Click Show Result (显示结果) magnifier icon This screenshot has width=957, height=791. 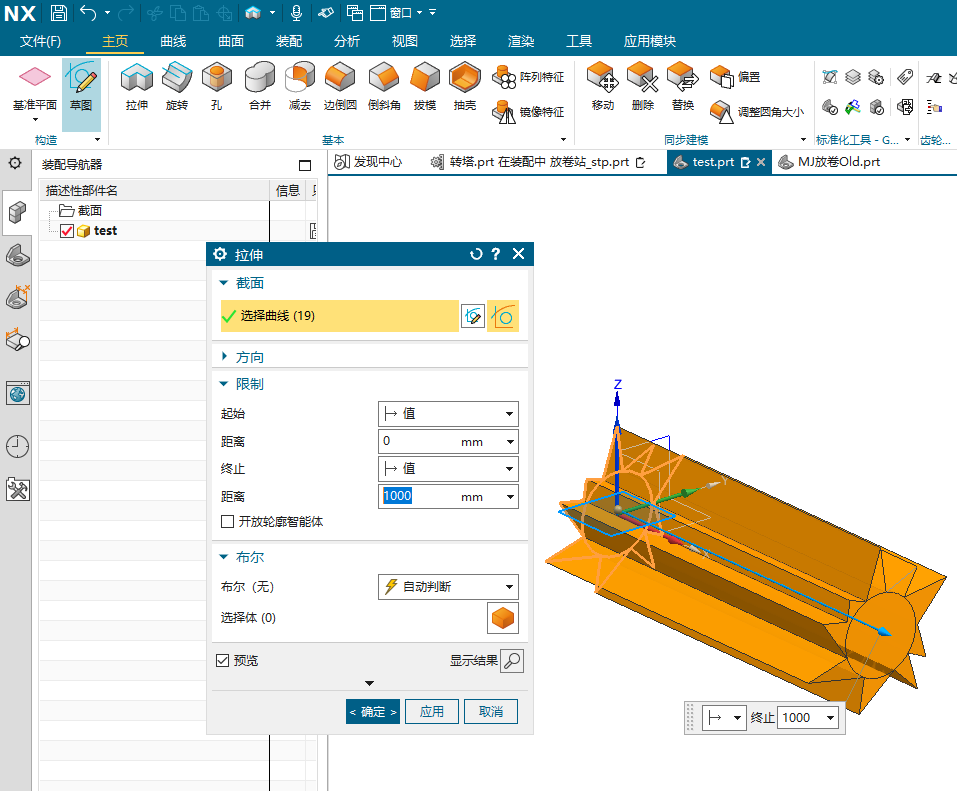click(x=511, y=660)
